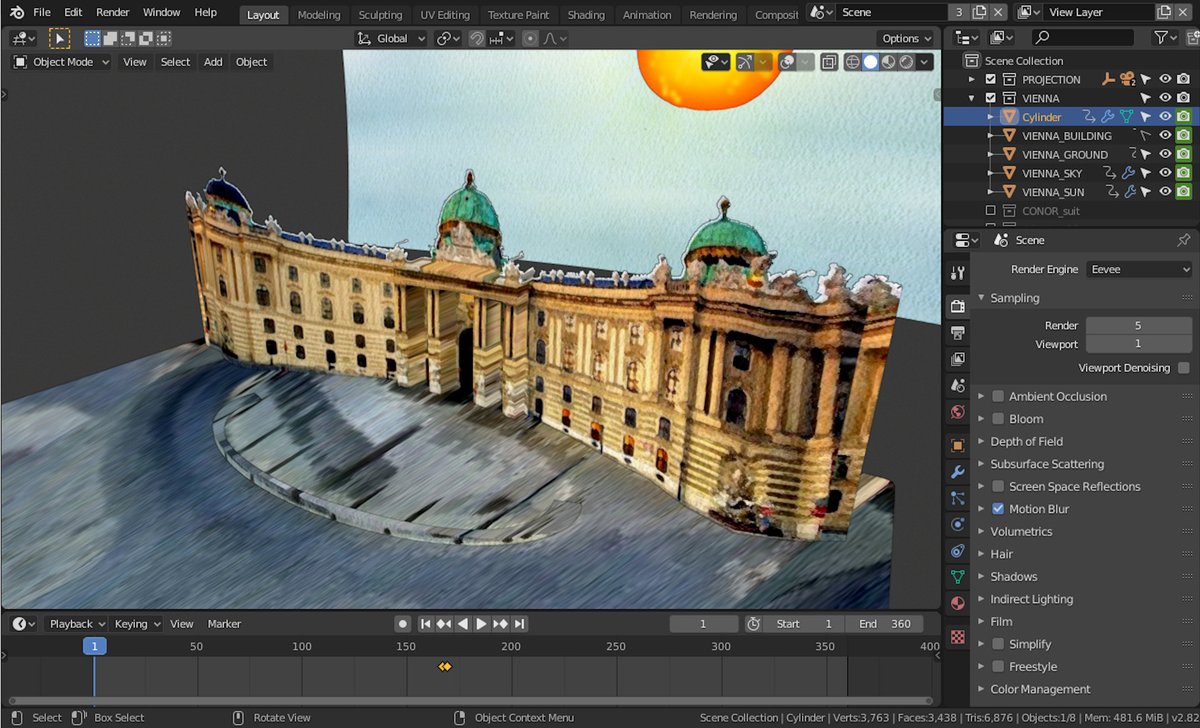Open the Tool properties tab

pos(957,273)
